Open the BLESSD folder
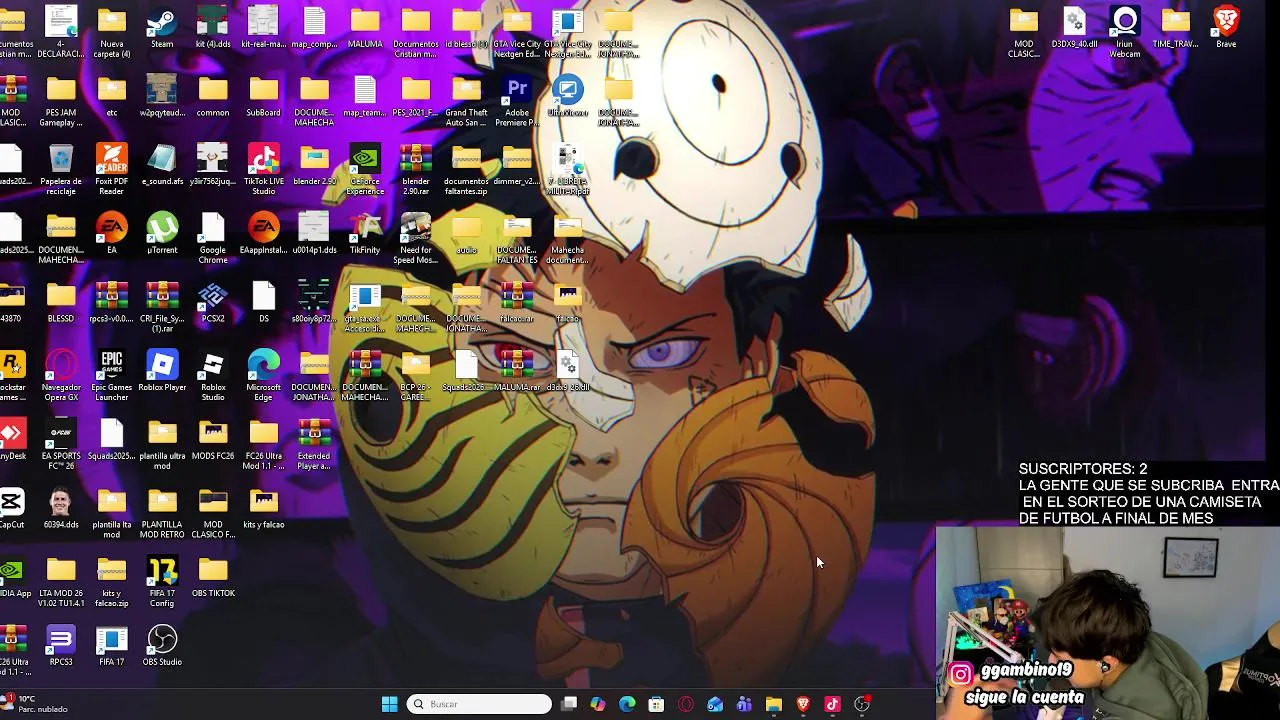The width and height of the screenshot is (1280, 720). coord(61,302)
